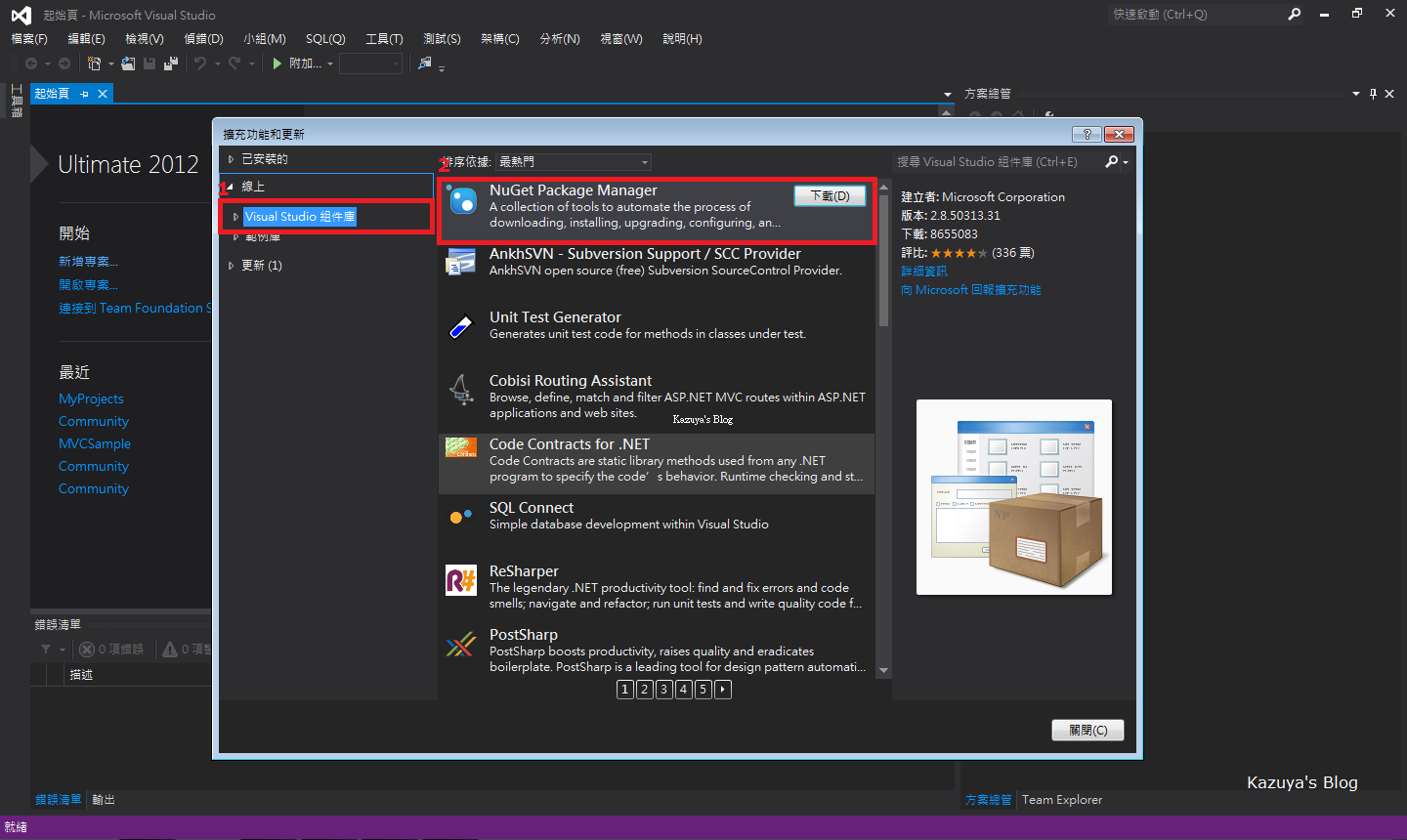Open the 檔案(F) menu
The width and height of the screenshot is (1407, 840).
pyautogui.click(x=29, y=39)
